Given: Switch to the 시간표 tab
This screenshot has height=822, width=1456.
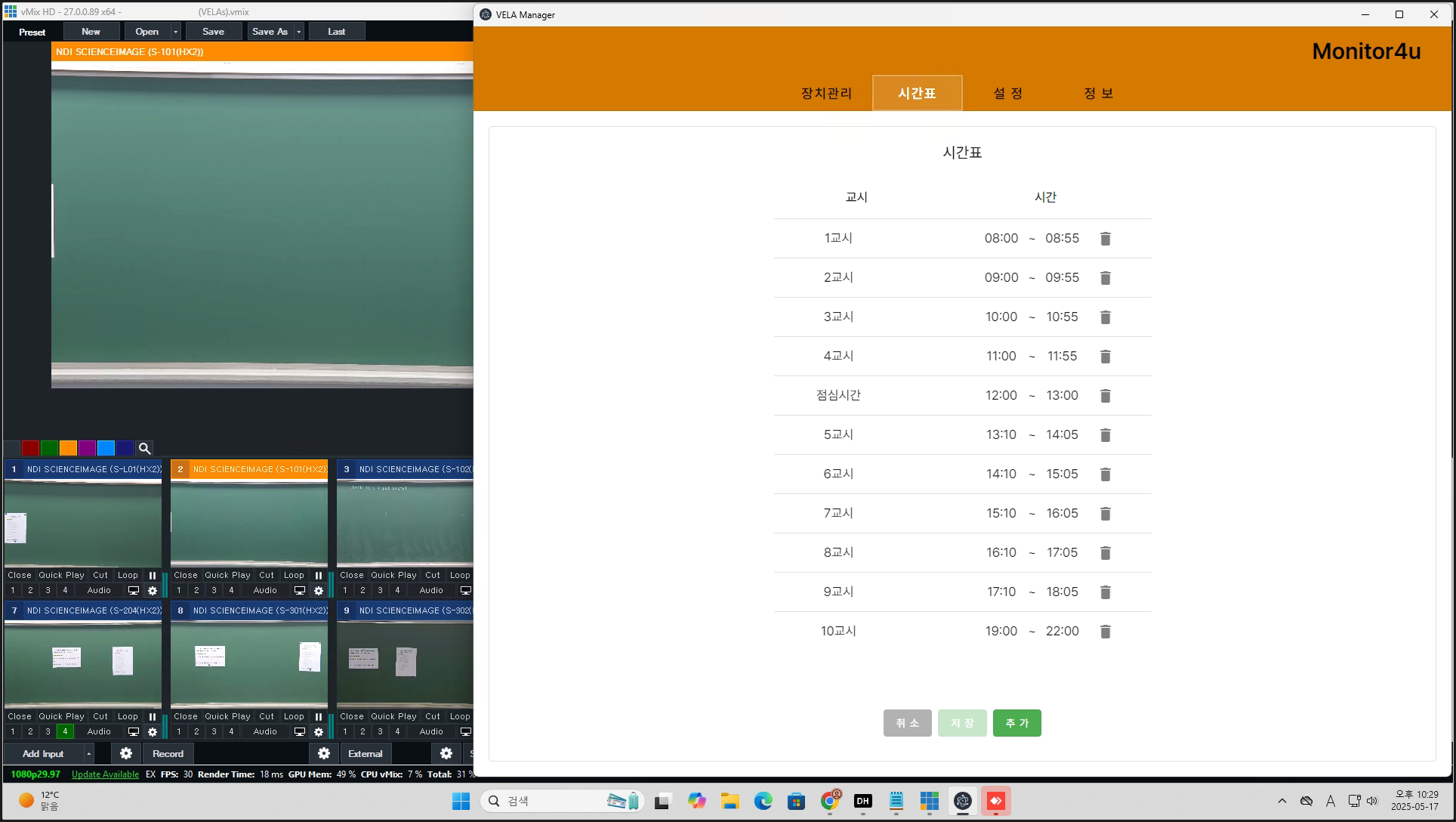Looking at the screenshot, I should pos(917,93).
